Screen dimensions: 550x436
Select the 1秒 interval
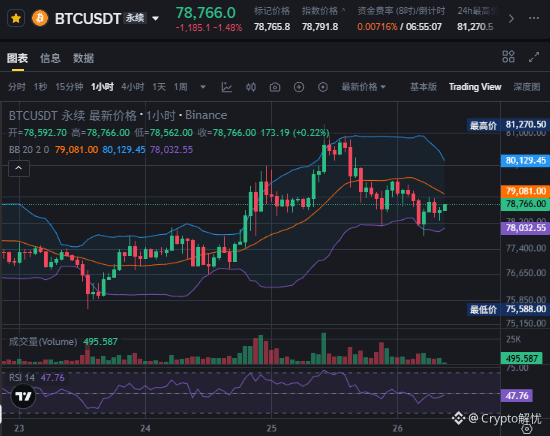(x=40, y=87)
